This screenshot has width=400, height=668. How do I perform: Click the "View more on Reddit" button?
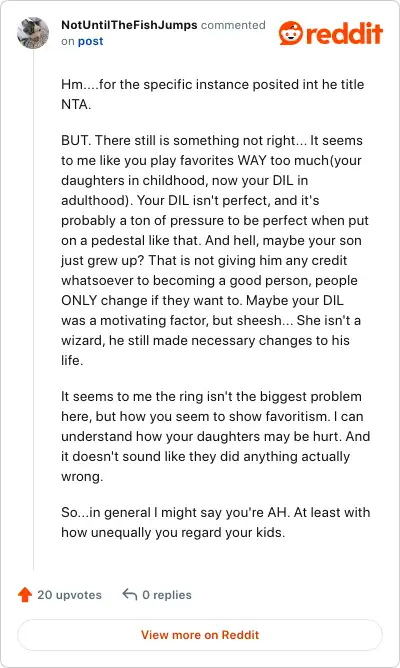[200, 635]
